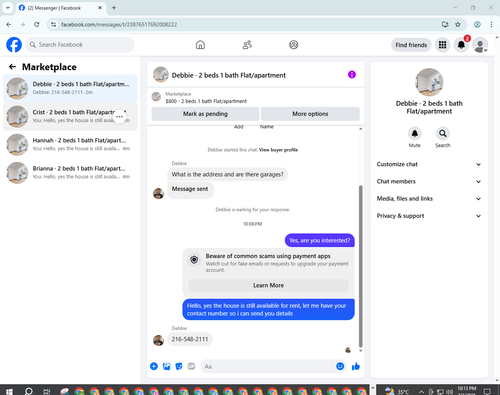Viewport: 500px width, 395px height.
Task: Expand Privacy & support section
Action: [x=429, y=216]
